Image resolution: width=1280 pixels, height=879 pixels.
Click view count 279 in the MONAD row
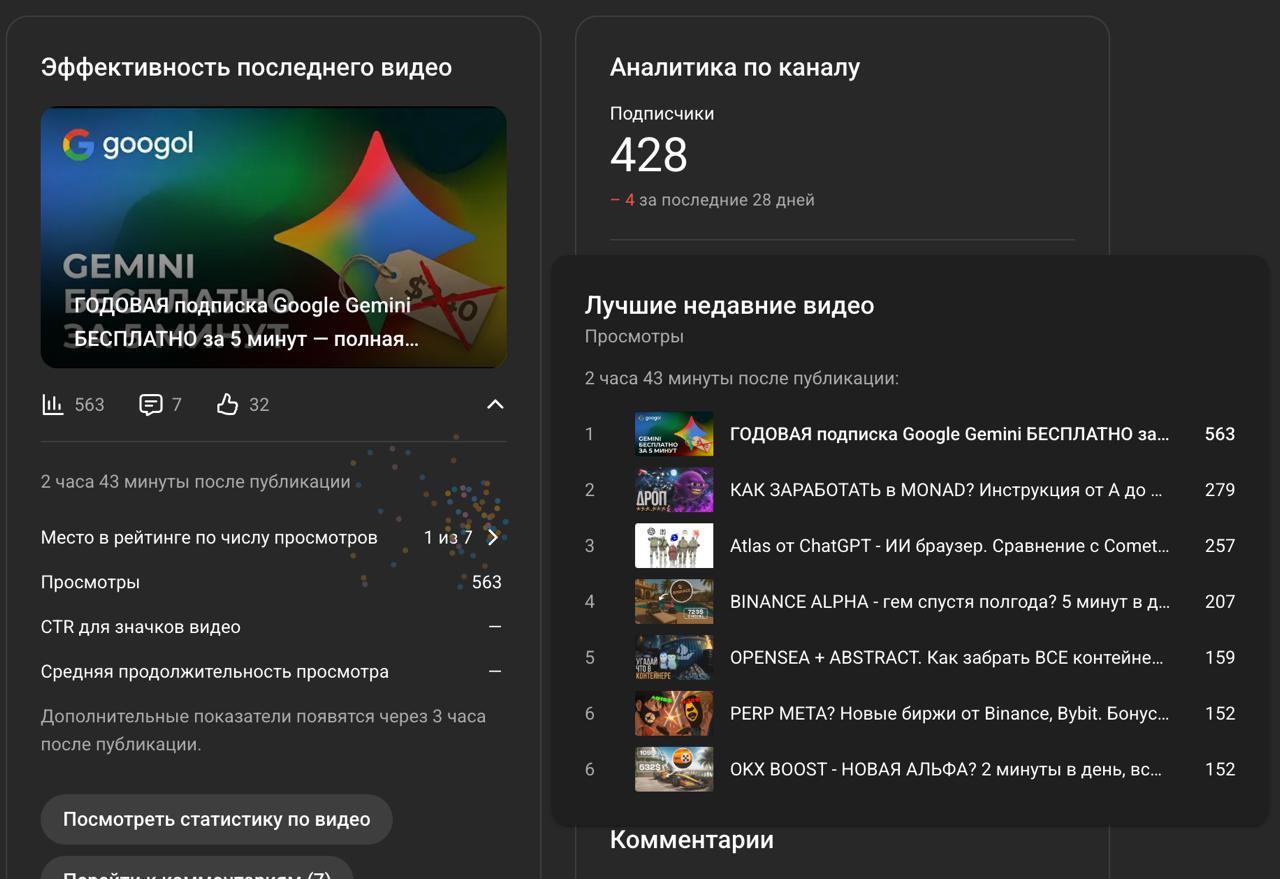(x=1220, y=490)
